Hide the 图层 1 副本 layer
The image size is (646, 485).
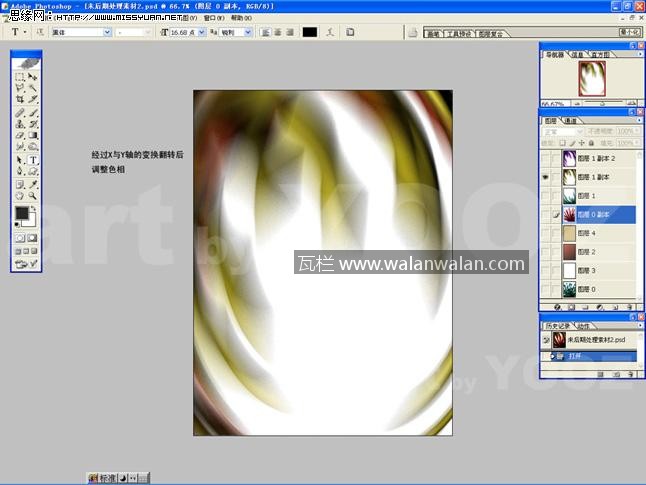coord(545,177)
